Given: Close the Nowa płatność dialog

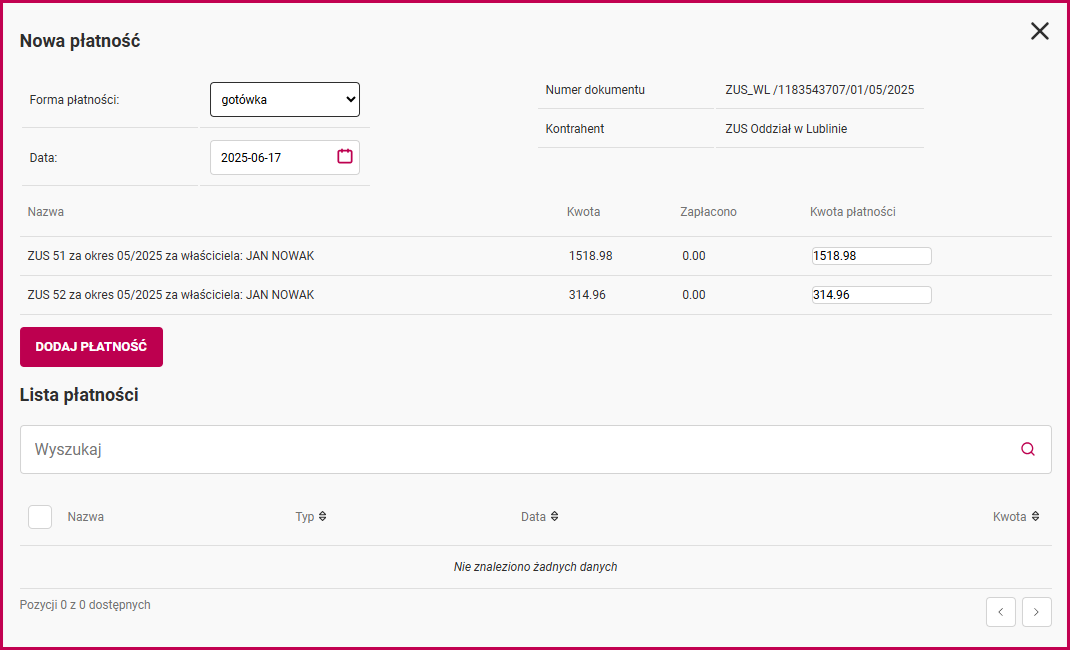Looking at the screenshot, I should pyautogui.click(x=1039, y=31).
